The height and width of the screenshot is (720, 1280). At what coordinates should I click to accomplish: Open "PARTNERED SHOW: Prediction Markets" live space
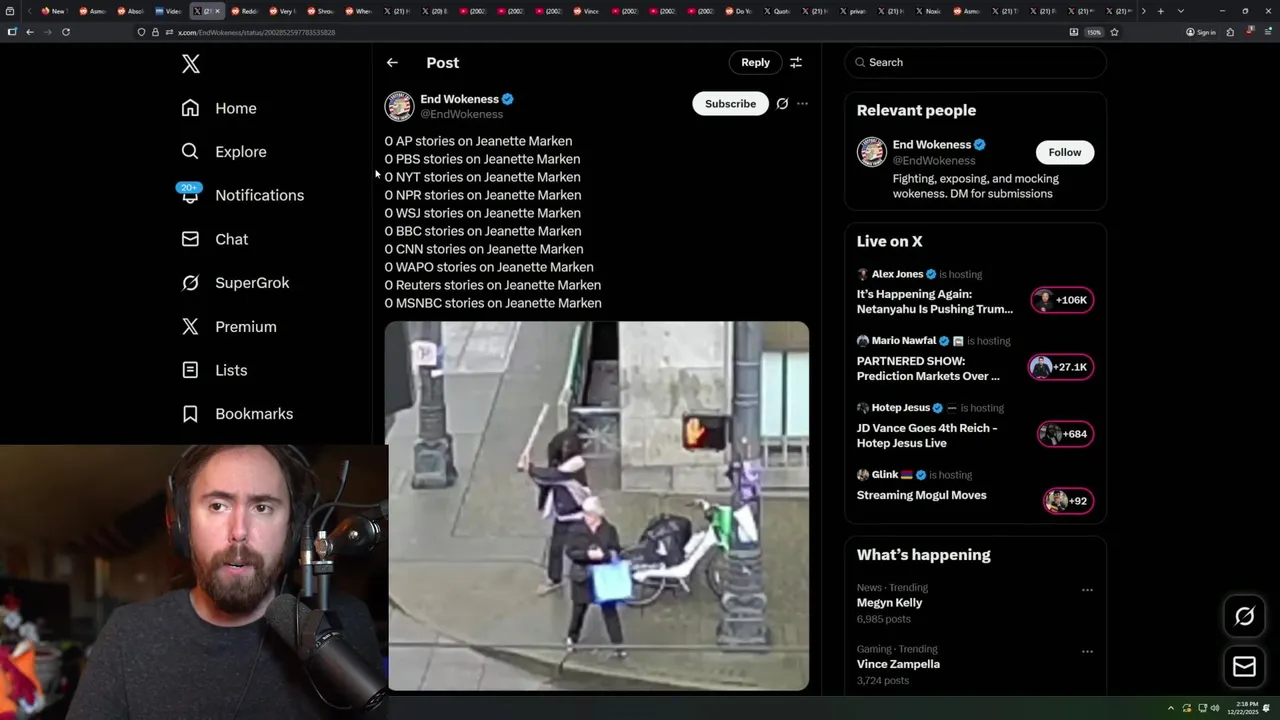[928, 368]
